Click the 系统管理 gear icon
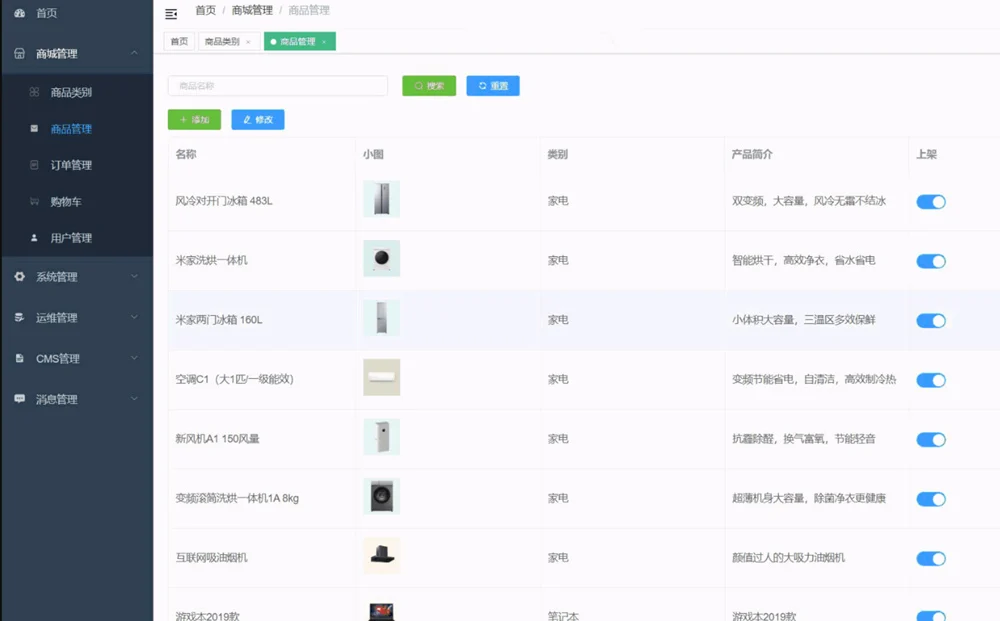The height and width of the screenshot is (621, 1000). pos(19,277)
